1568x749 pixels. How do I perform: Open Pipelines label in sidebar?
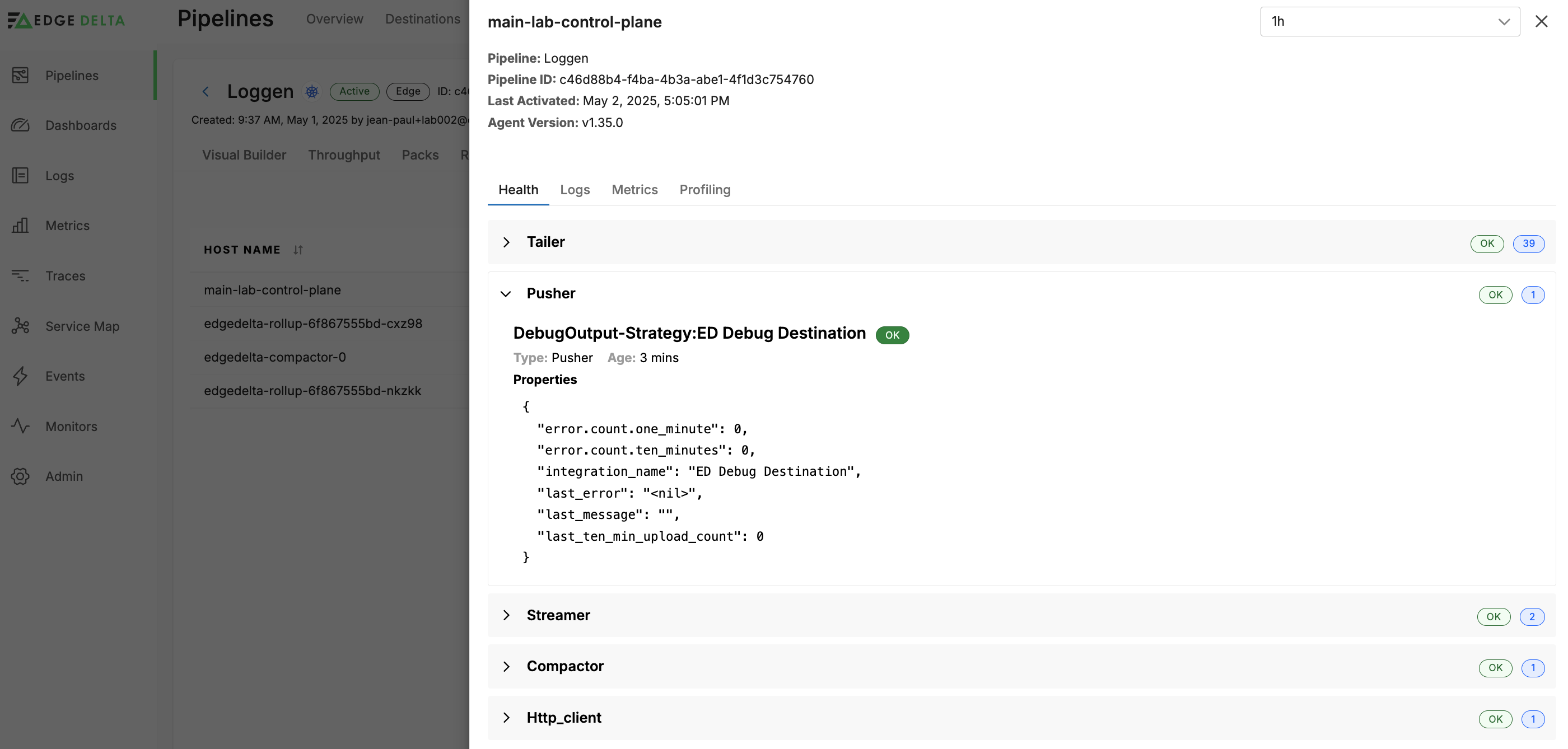point(72,76)
